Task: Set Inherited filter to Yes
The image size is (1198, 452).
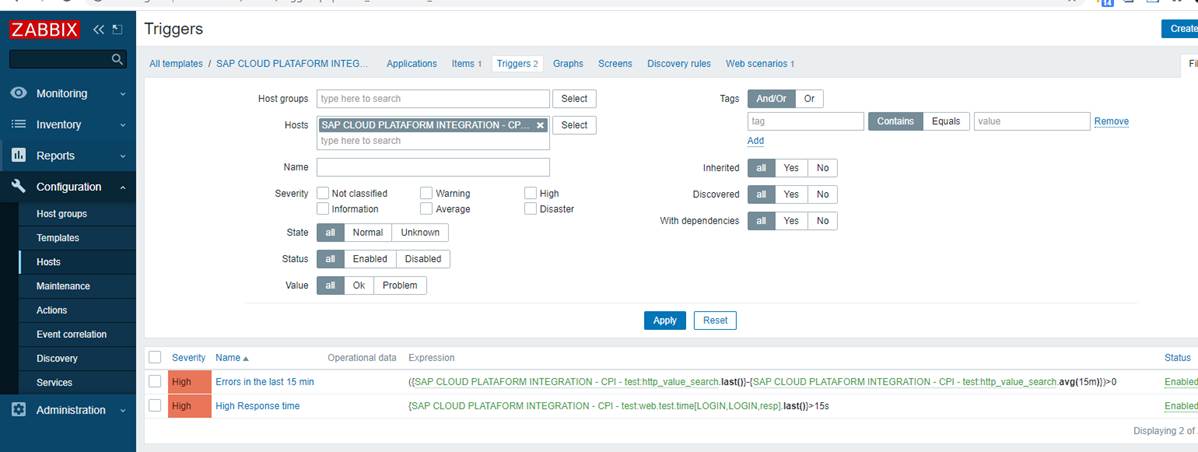Action: pyautogui.click(x=791, y=168)
